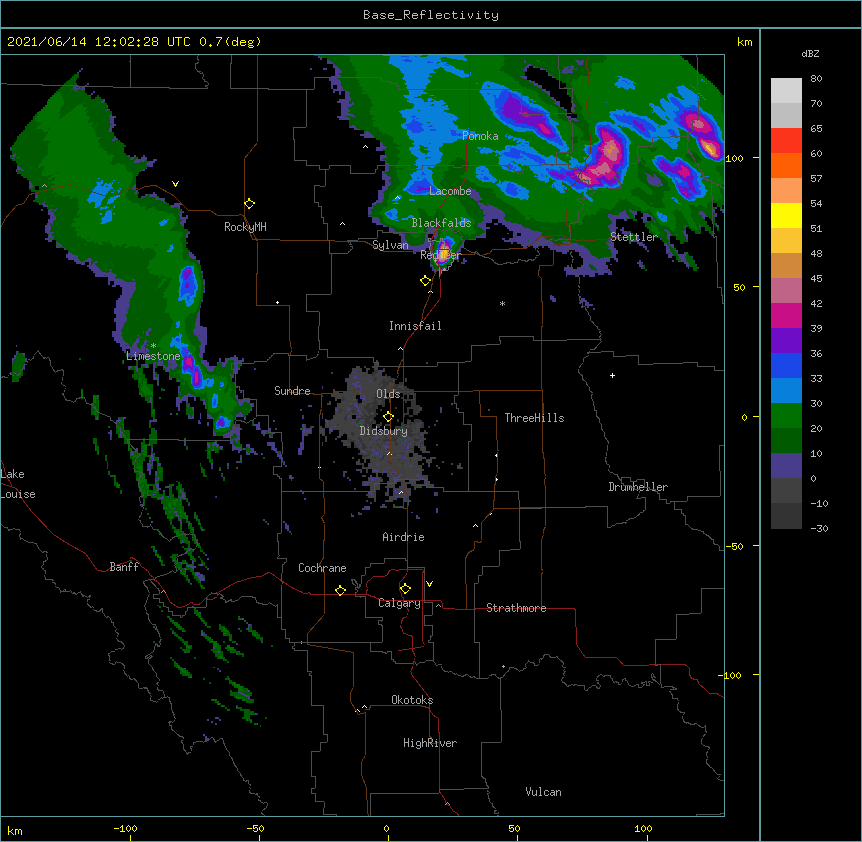Click the RedDeer label
The height and width of the screenshot is (842, 862).
tap(441, 255)
